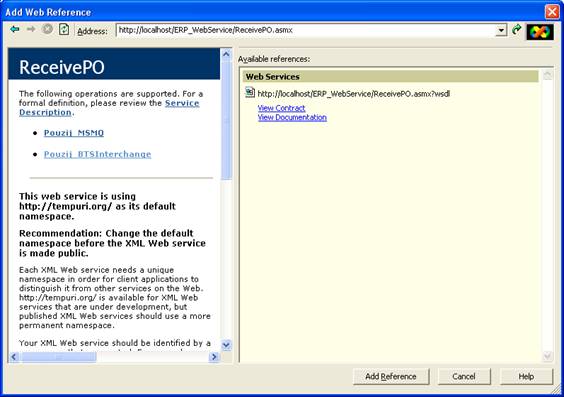The image size is (564, 397).
Task: Click the browser pane scroll-up arrow
Action: pos(226,54)
